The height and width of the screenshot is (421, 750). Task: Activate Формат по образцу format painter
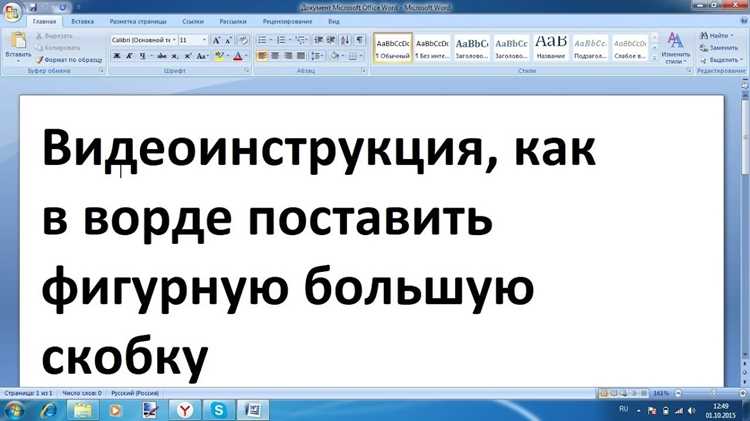click(69, 60)
